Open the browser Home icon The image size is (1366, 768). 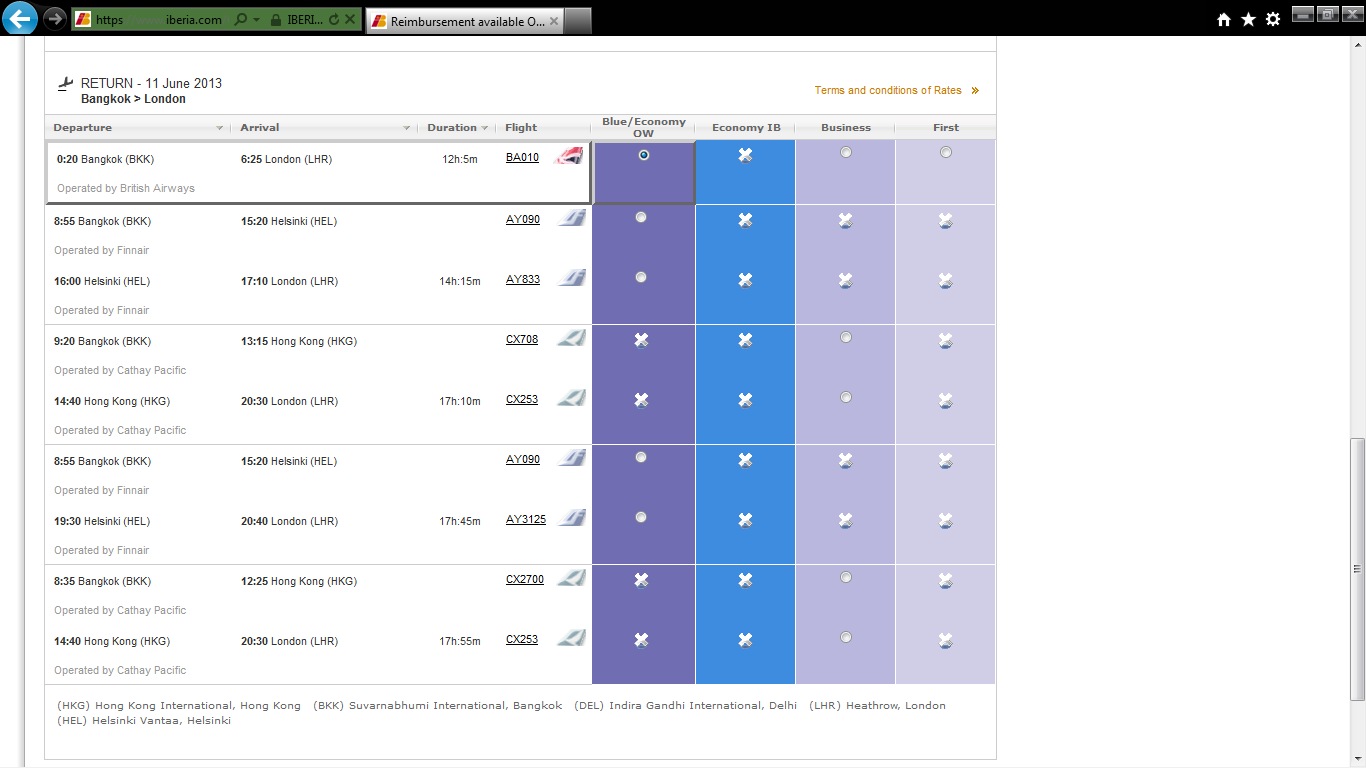[1224, 19]
